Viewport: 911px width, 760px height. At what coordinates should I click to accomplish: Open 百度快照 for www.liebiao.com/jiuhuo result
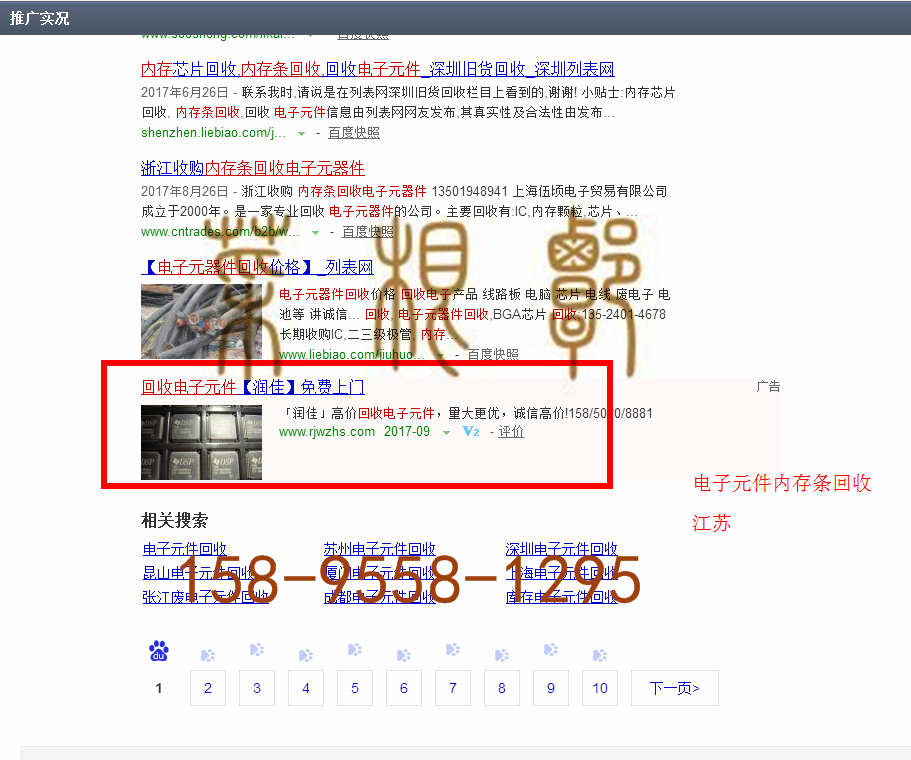point(493,354)
